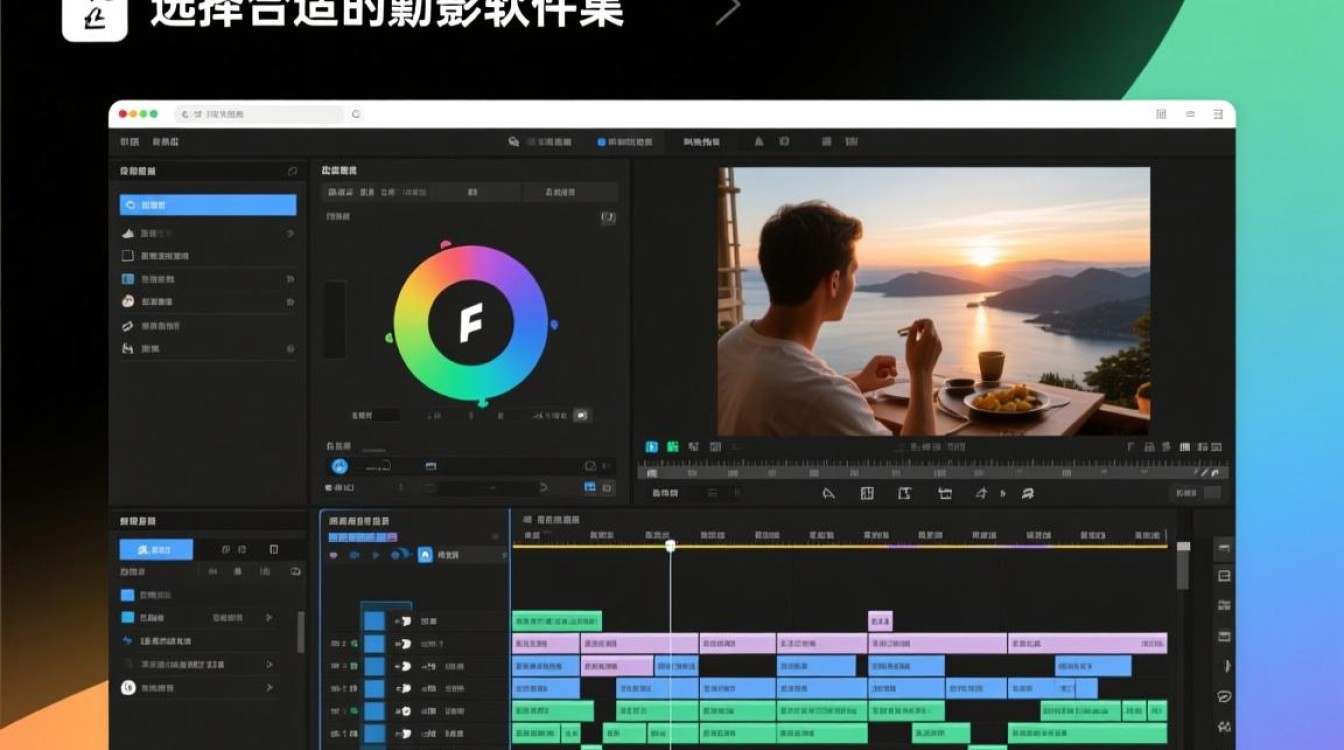Click the timeline's vertical scrollbar
Image resolution: width=1344 pixels, height=750 pixels.
click(x=1183, y=566)
